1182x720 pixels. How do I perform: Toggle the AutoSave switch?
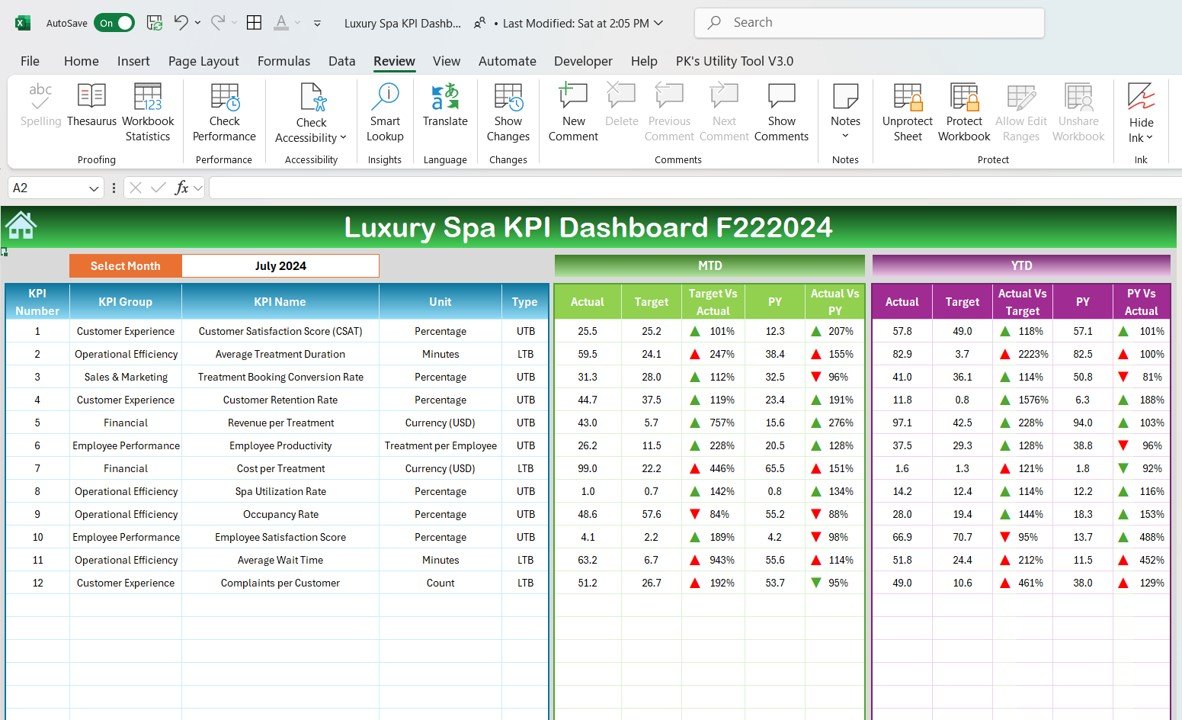tap(114, 23)
